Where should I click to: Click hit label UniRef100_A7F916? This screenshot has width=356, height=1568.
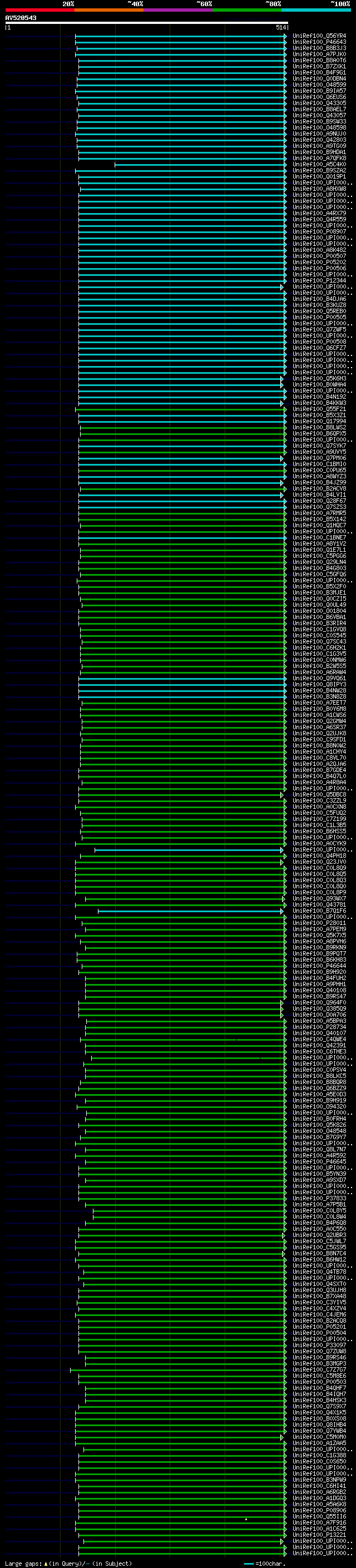coord(319,1524)
